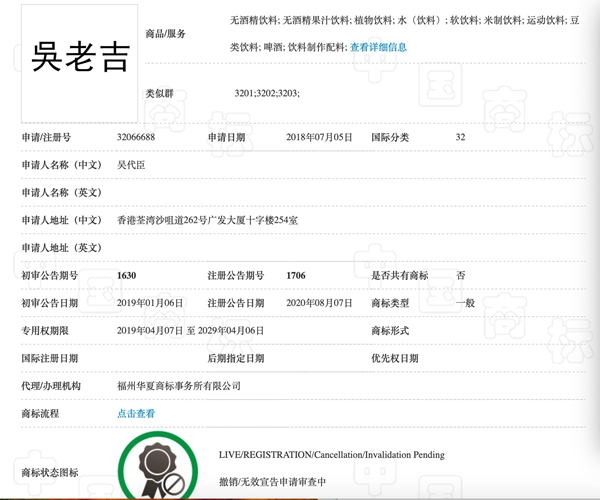This screenshot has width=600, height=500.
Task: Click the similar group codes 3201;3202;3203
Action: coord(266,93)
